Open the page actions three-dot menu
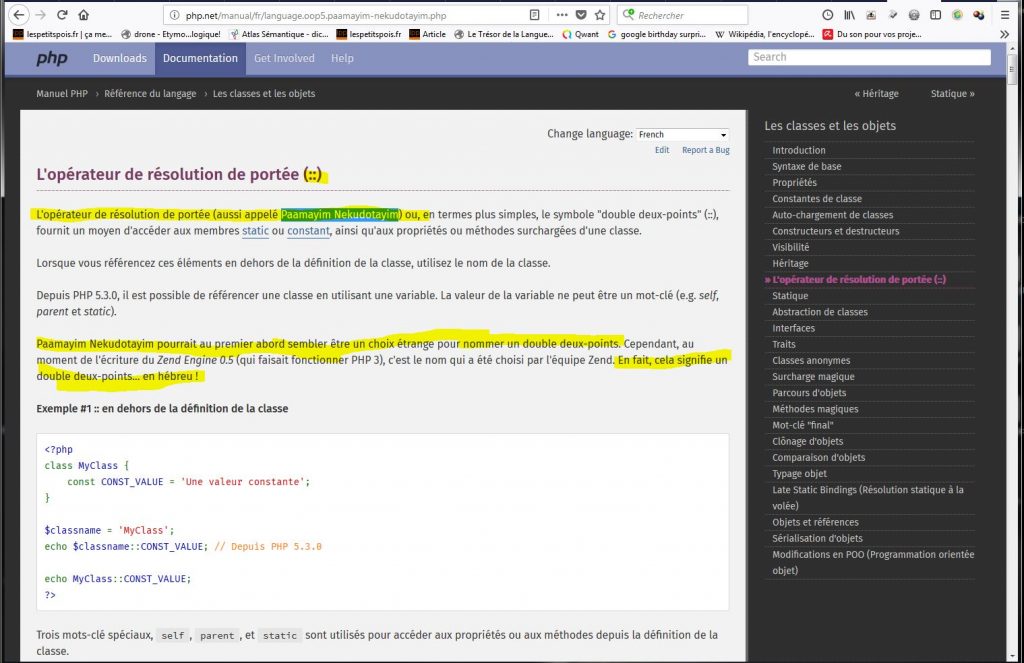This screenshot has height=663, width=1024. (x=560, y=15)
